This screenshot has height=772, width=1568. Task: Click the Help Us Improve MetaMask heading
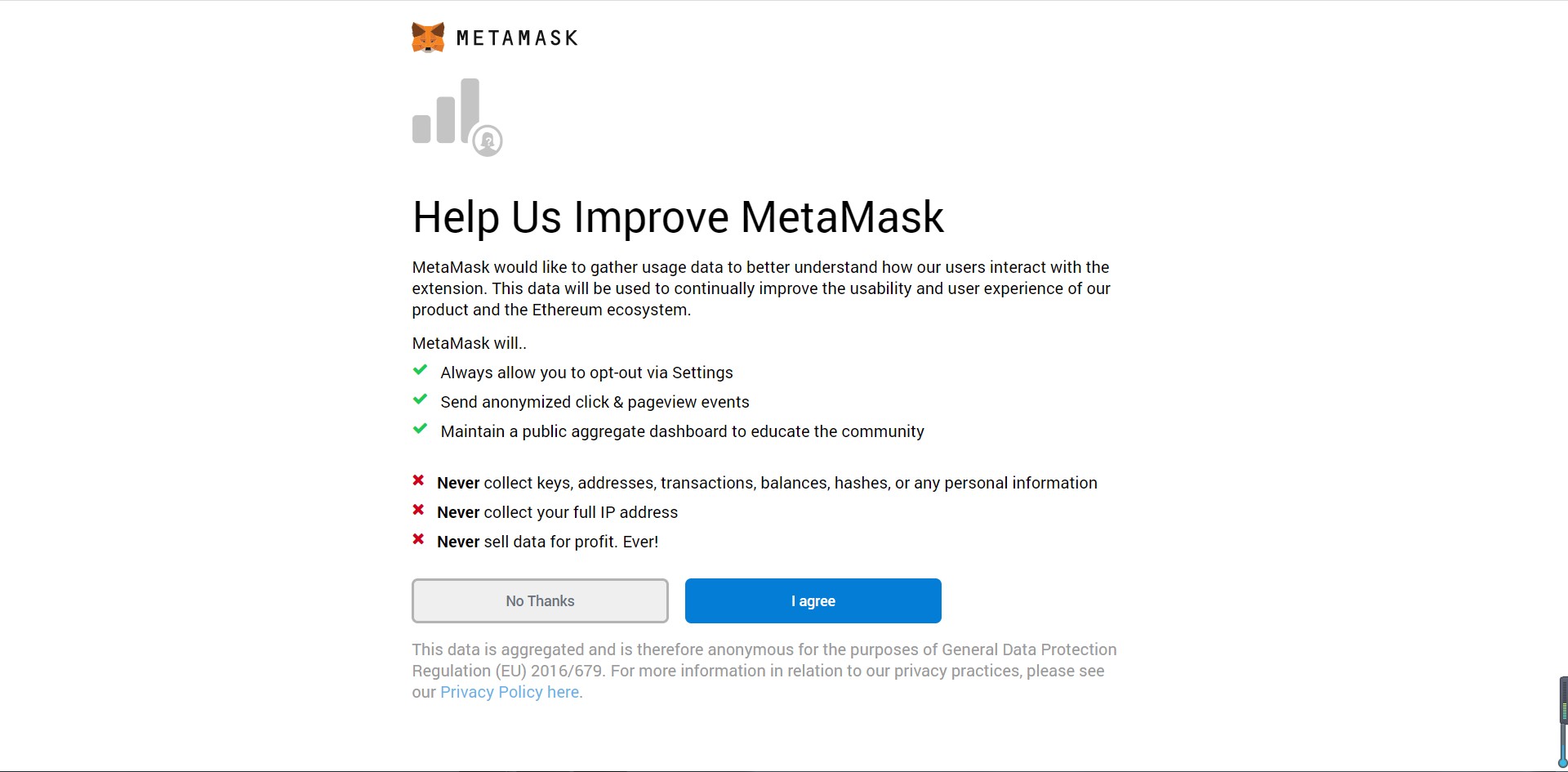(678, 217)
